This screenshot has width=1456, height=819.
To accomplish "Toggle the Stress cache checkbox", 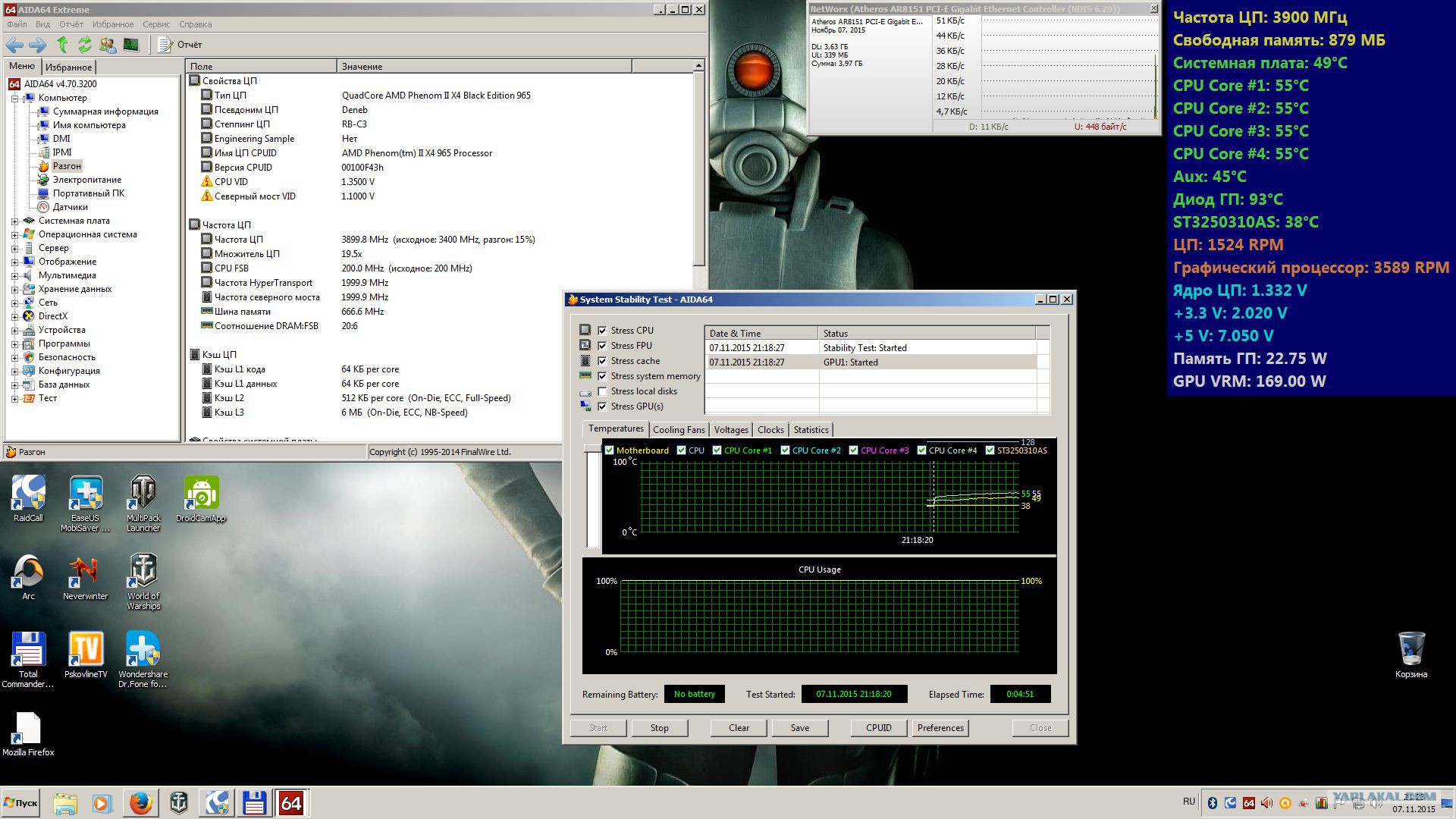I will pyautogui.click(x=602, y=361).
